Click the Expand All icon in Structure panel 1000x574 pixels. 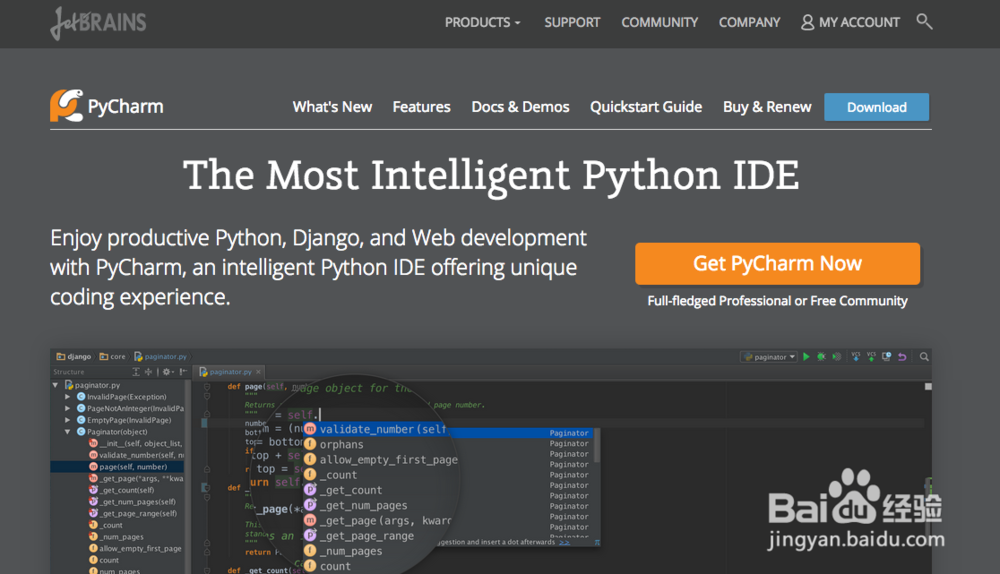[136, 372]
